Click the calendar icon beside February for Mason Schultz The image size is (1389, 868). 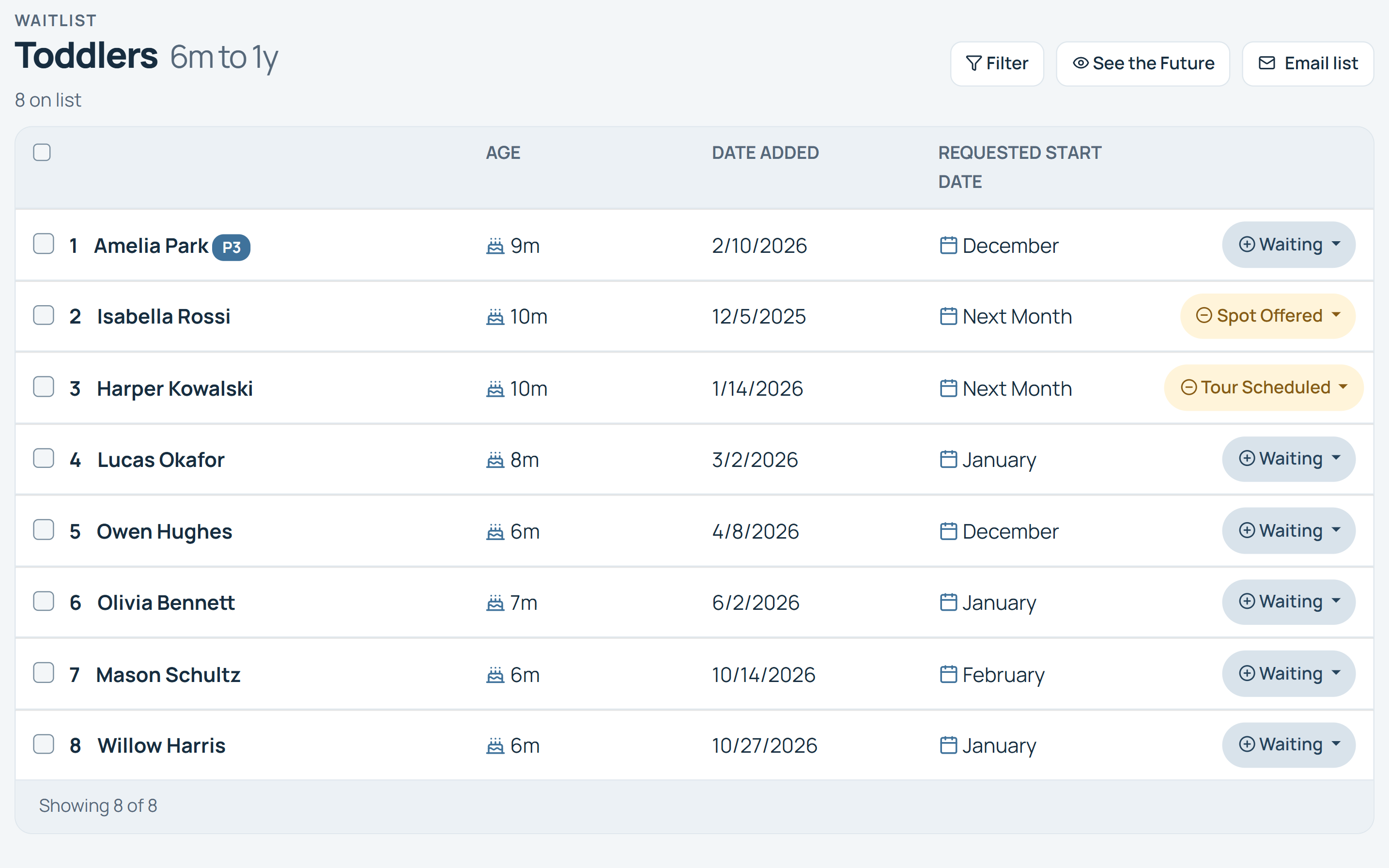(948, 675)
